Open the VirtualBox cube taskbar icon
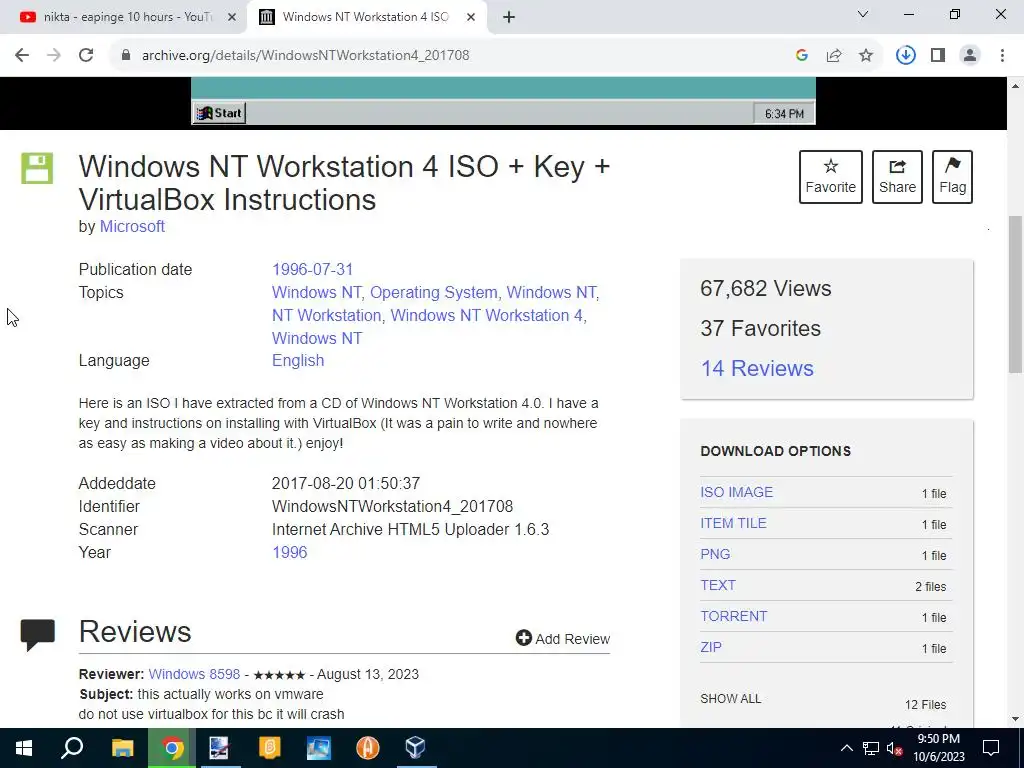Viewport: 1024px width, 768px height. tap(415, 748)
